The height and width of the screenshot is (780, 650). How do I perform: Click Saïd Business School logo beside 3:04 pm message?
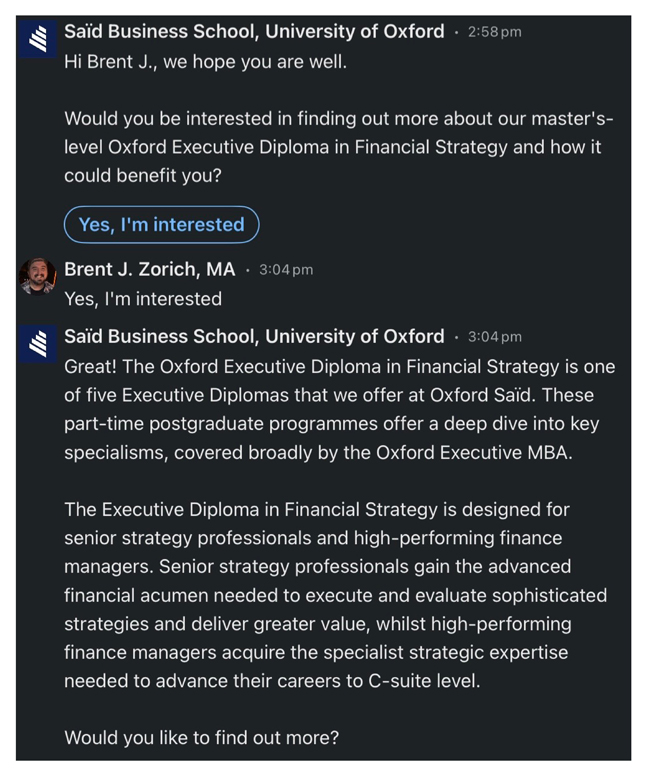pos(38,345)
